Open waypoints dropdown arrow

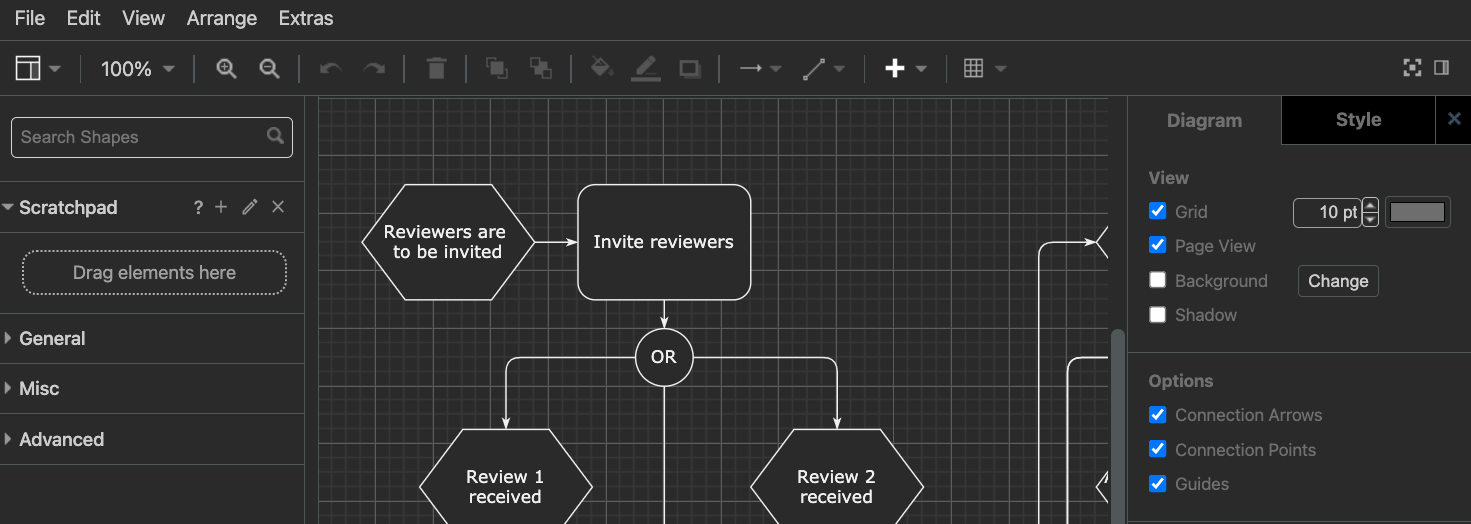point(839,69)
